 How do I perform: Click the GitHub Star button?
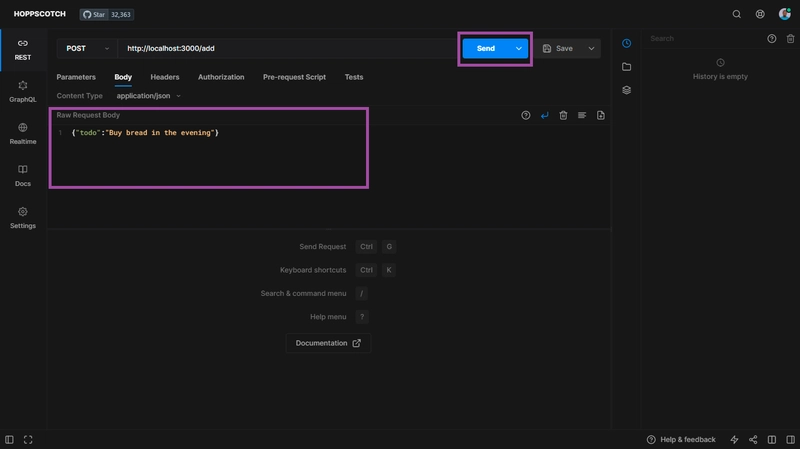click(94, 14)
